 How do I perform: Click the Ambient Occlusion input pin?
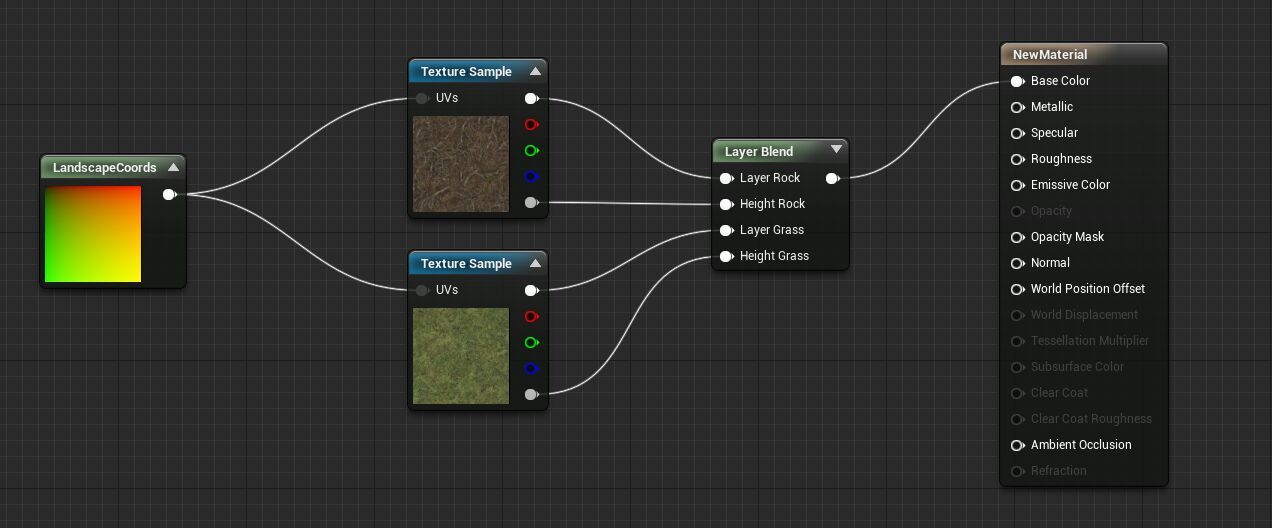[1018, 445]
